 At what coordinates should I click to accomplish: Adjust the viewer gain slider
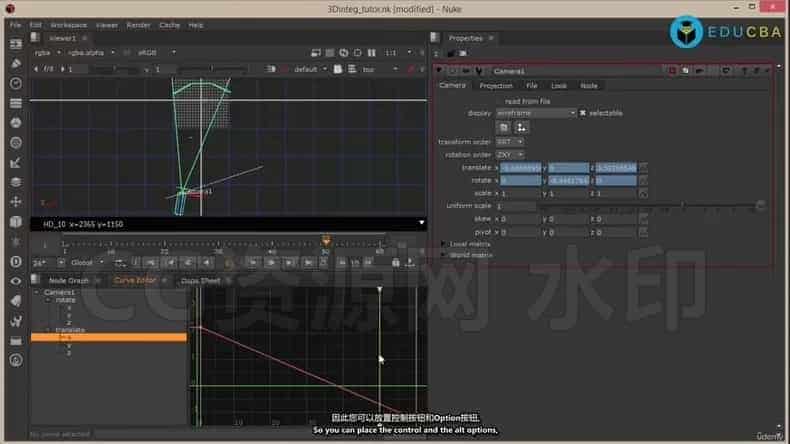(115, 69)
